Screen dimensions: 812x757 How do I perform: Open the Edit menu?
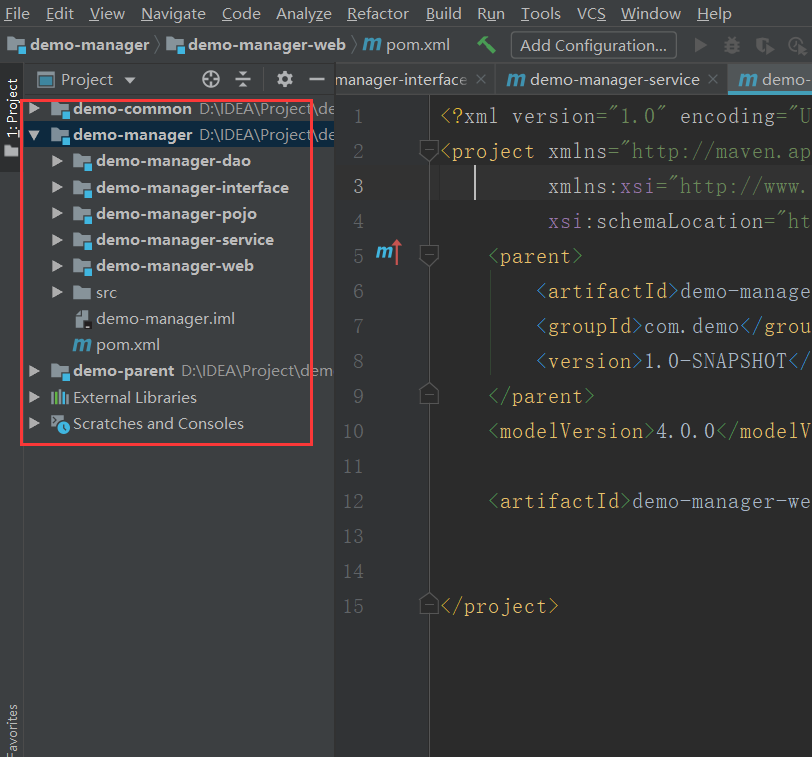point(60,13)
